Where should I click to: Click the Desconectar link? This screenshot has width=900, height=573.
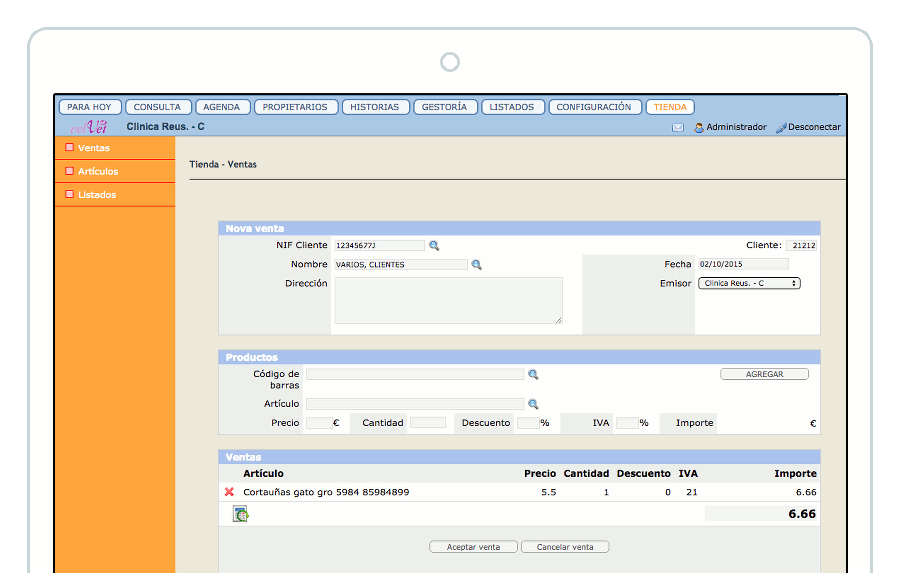(x=813, y=127)
